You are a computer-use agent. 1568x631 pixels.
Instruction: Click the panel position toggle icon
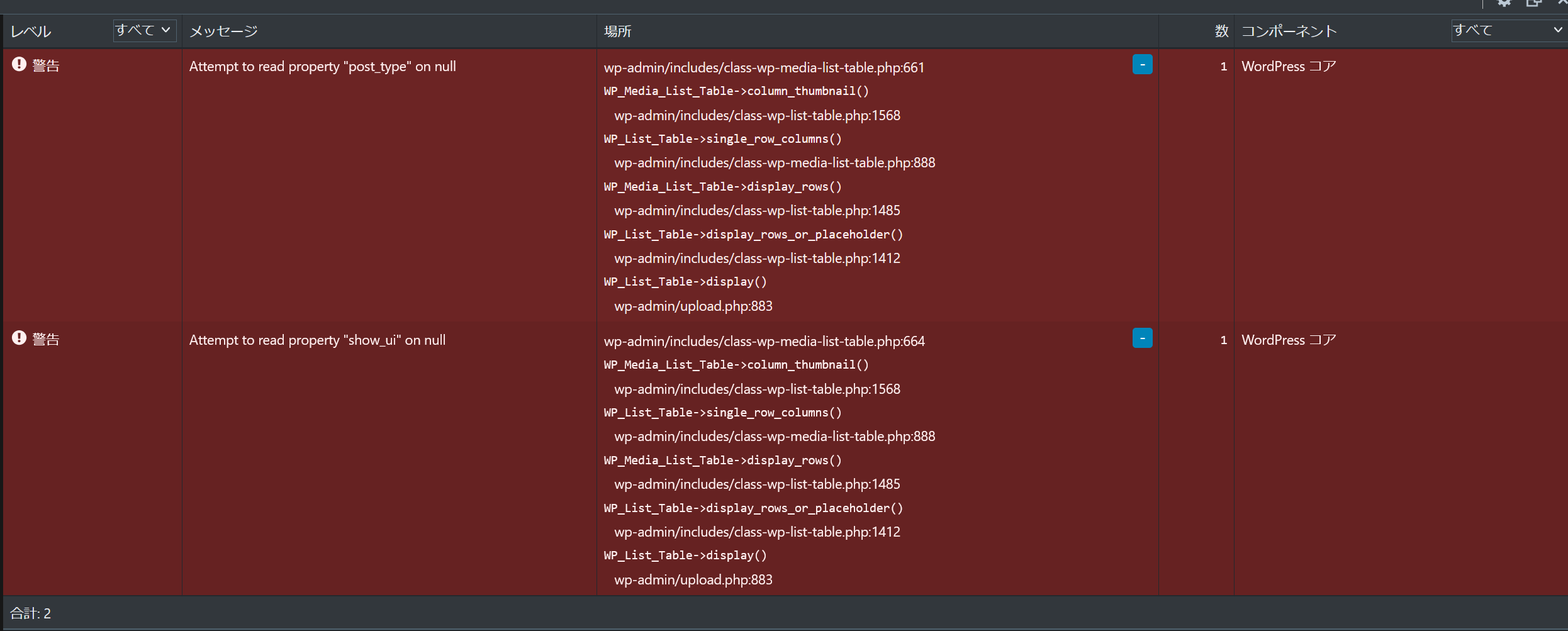[x=1533, y=3]
